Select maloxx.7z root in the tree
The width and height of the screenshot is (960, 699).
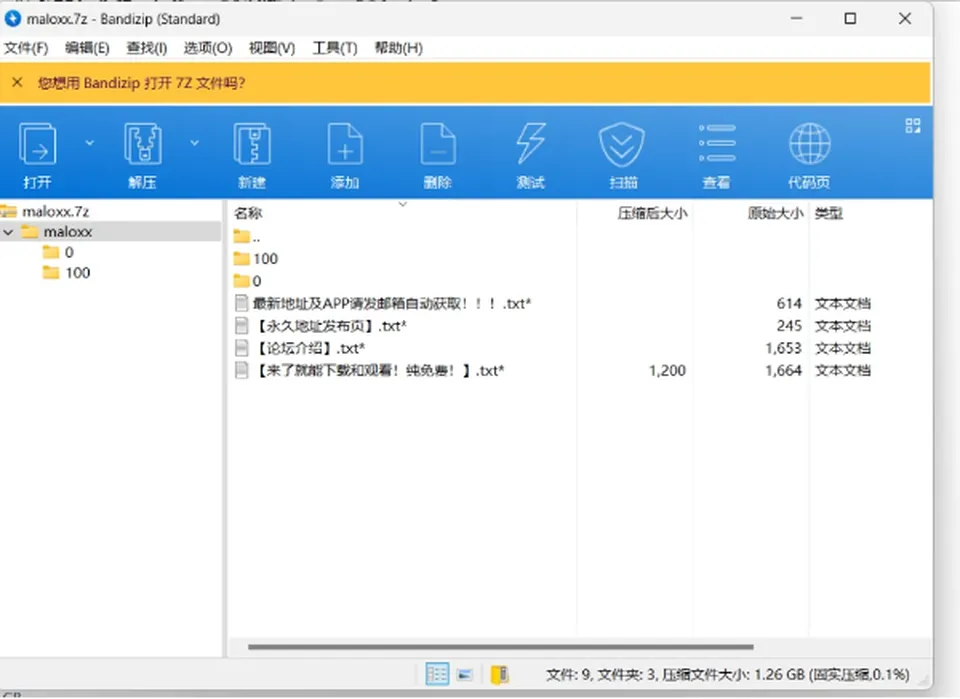[x=55, y=212]
